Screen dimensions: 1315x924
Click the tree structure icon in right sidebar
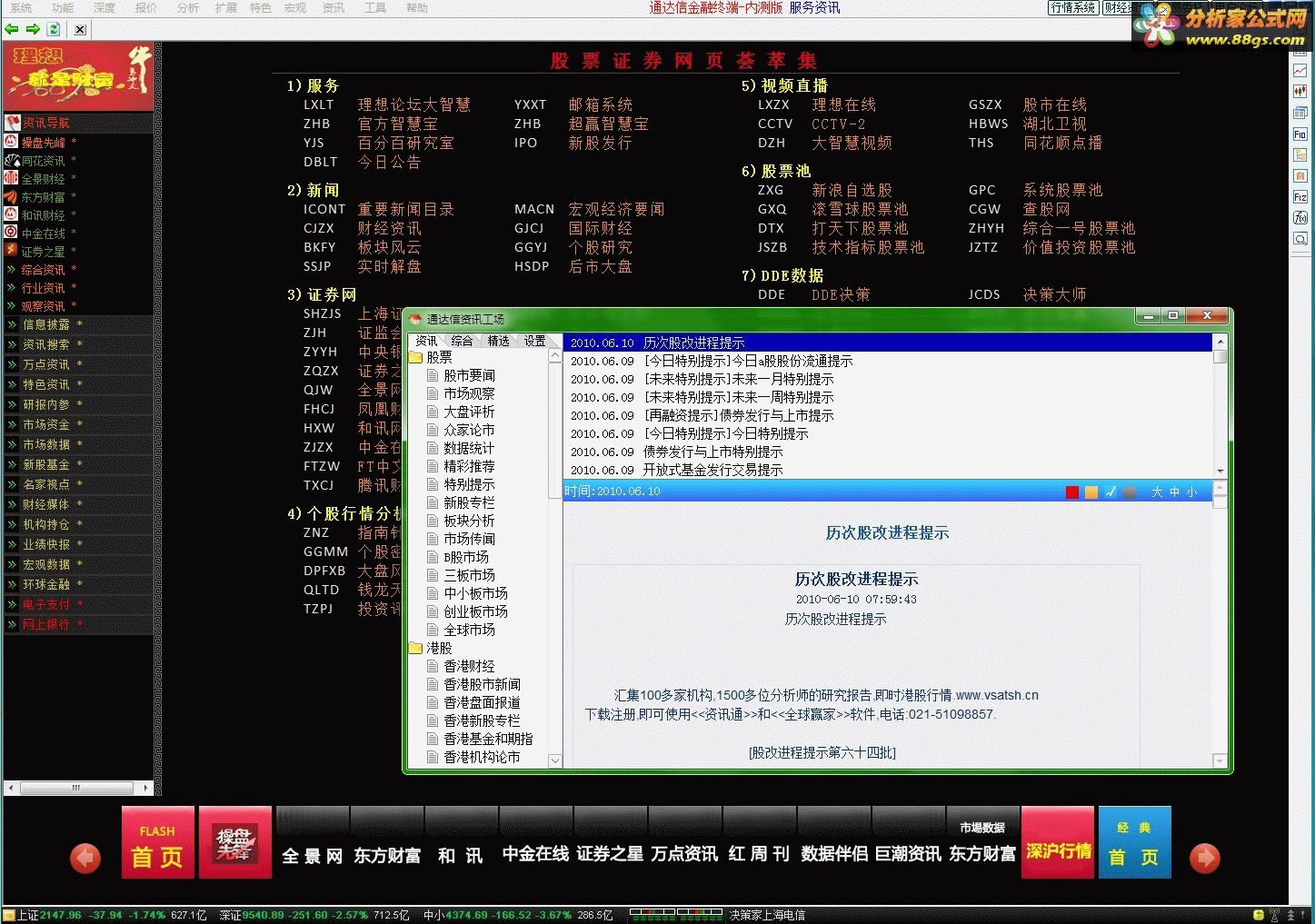click(1300, 154)
